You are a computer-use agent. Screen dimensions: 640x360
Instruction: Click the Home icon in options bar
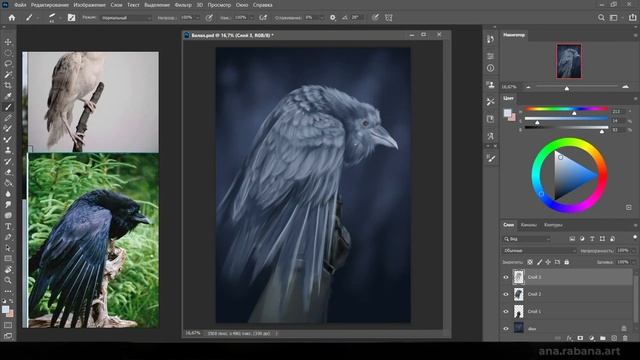(12, 18)
